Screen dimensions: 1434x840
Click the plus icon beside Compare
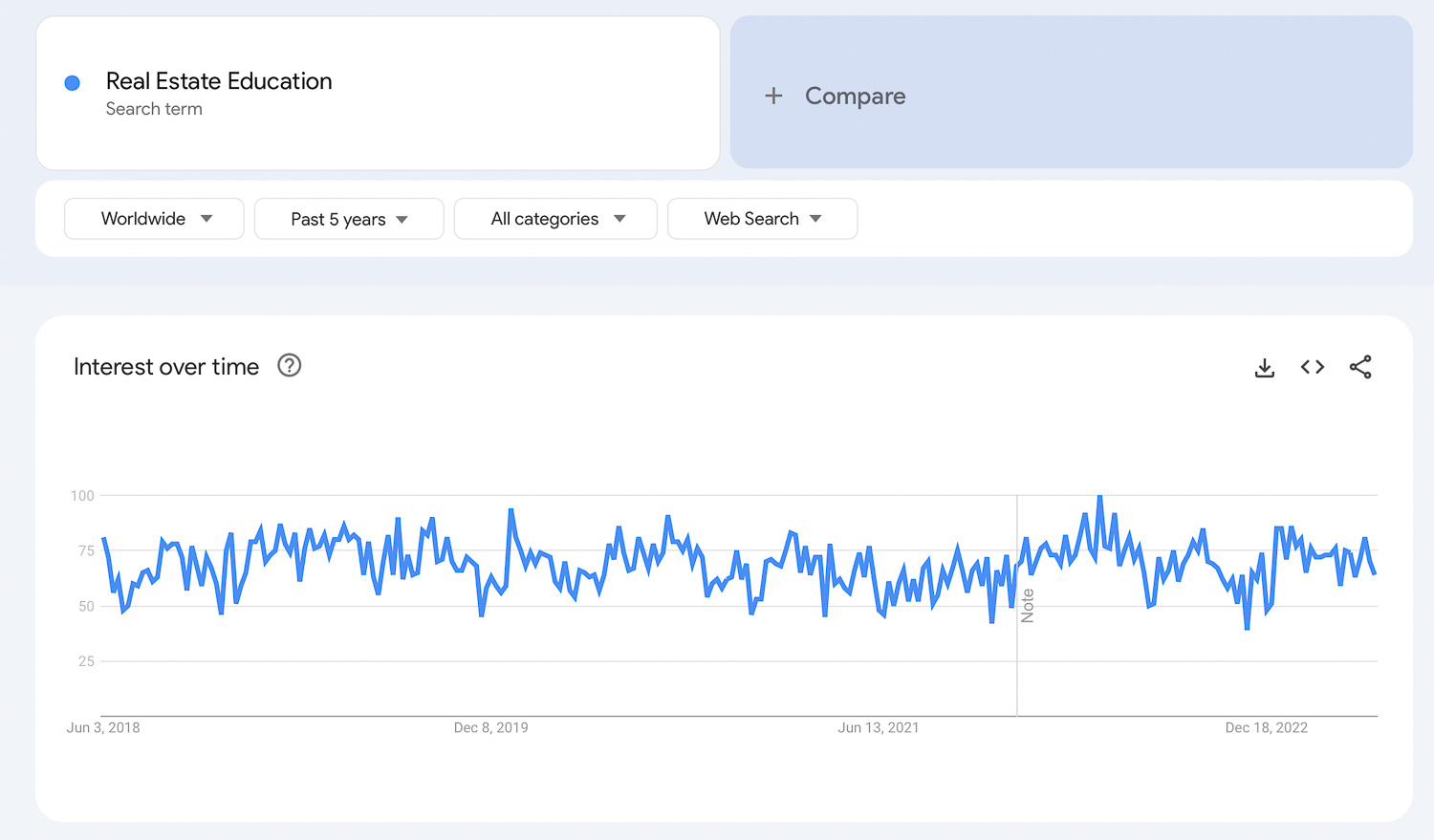773,96
